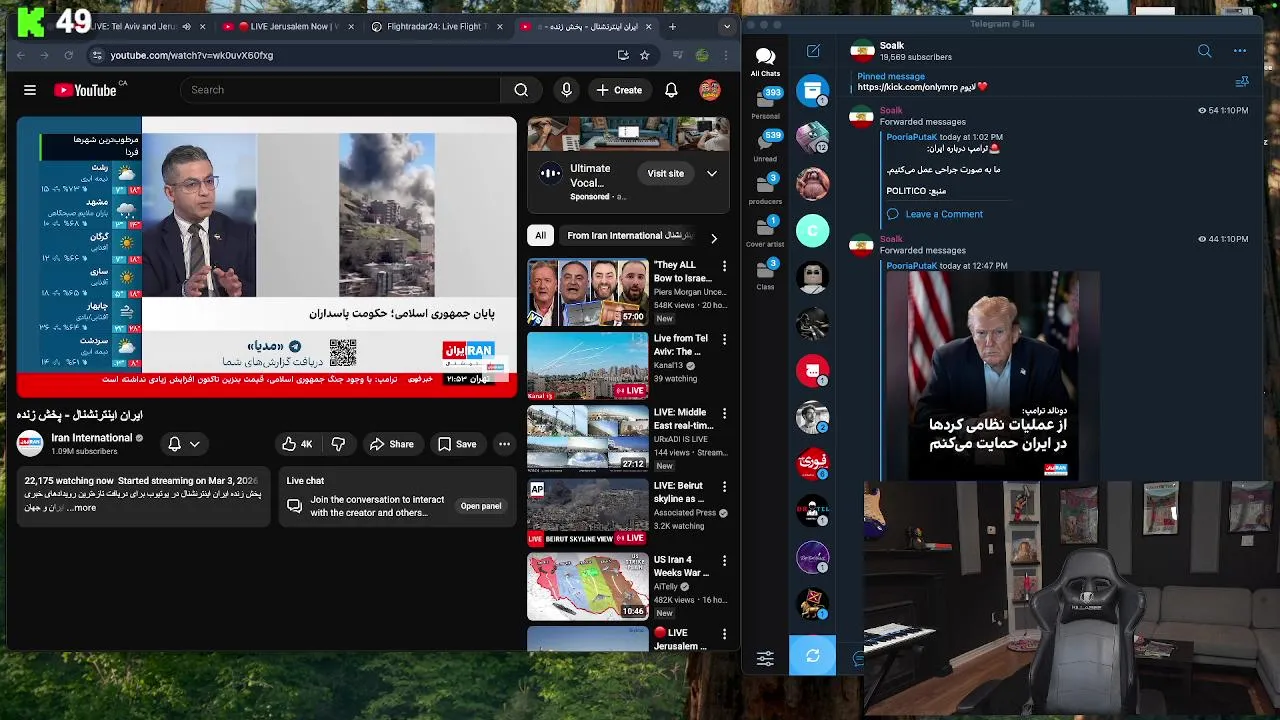Viewport: 1280px width, 720px height.
Task: Reload the YouTube page
Action: click(x=68, y=55)
